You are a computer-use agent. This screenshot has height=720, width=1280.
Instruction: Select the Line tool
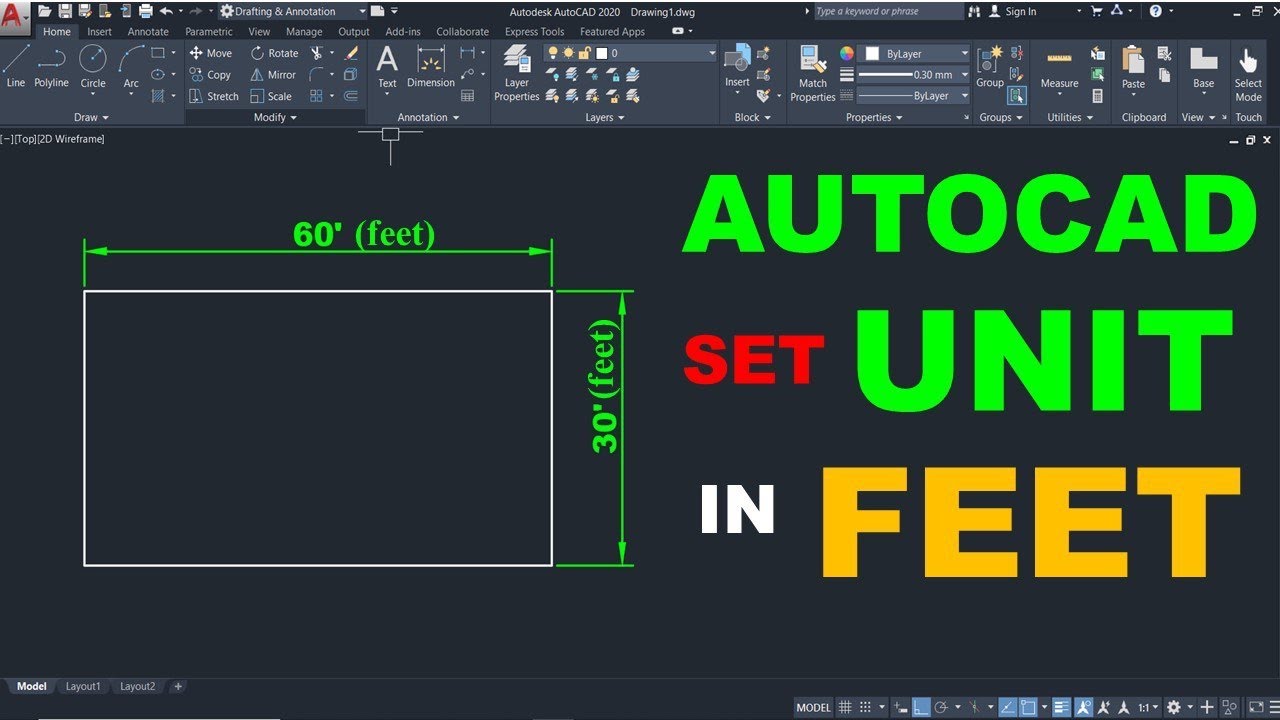[x=16, y=67]
